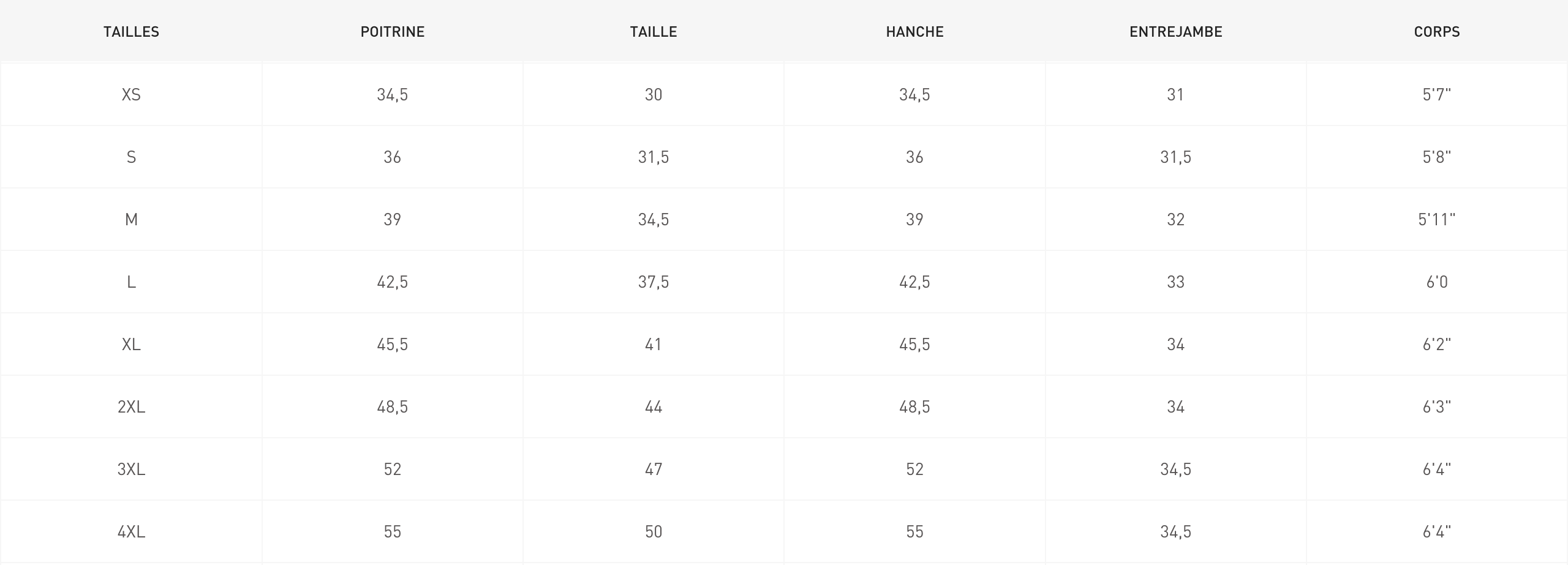Select the S size row label
Viewport: 1568px width, 565px height.
(131, 157)
